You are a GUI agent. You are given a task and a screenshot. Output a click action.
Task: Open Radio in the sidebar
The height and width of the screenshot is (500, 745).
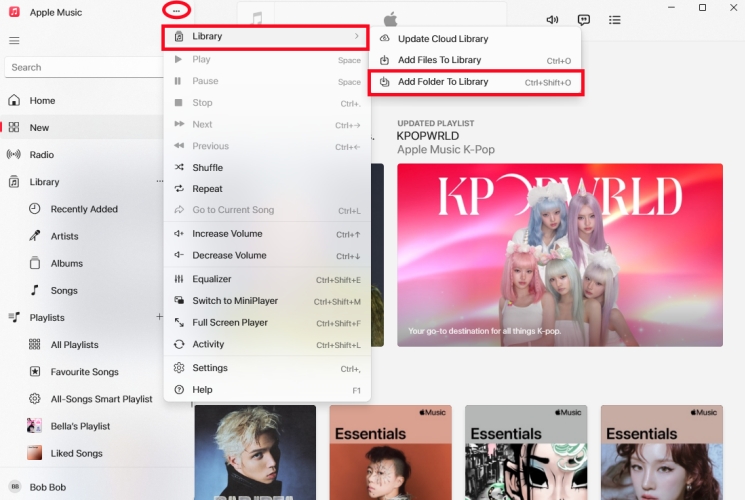pos(82,154)
